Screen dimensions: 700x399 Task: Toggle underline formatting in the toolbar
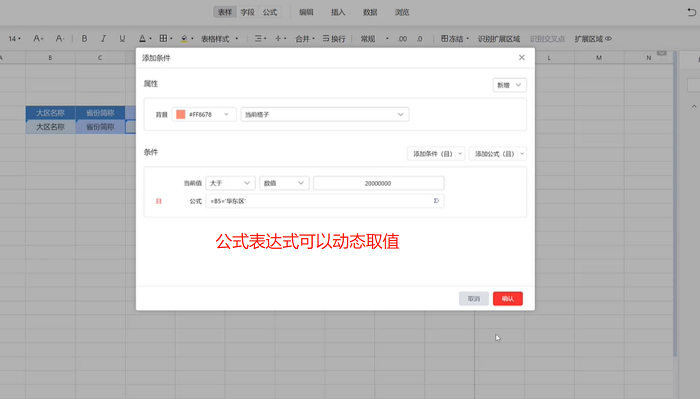click(122, 39)
